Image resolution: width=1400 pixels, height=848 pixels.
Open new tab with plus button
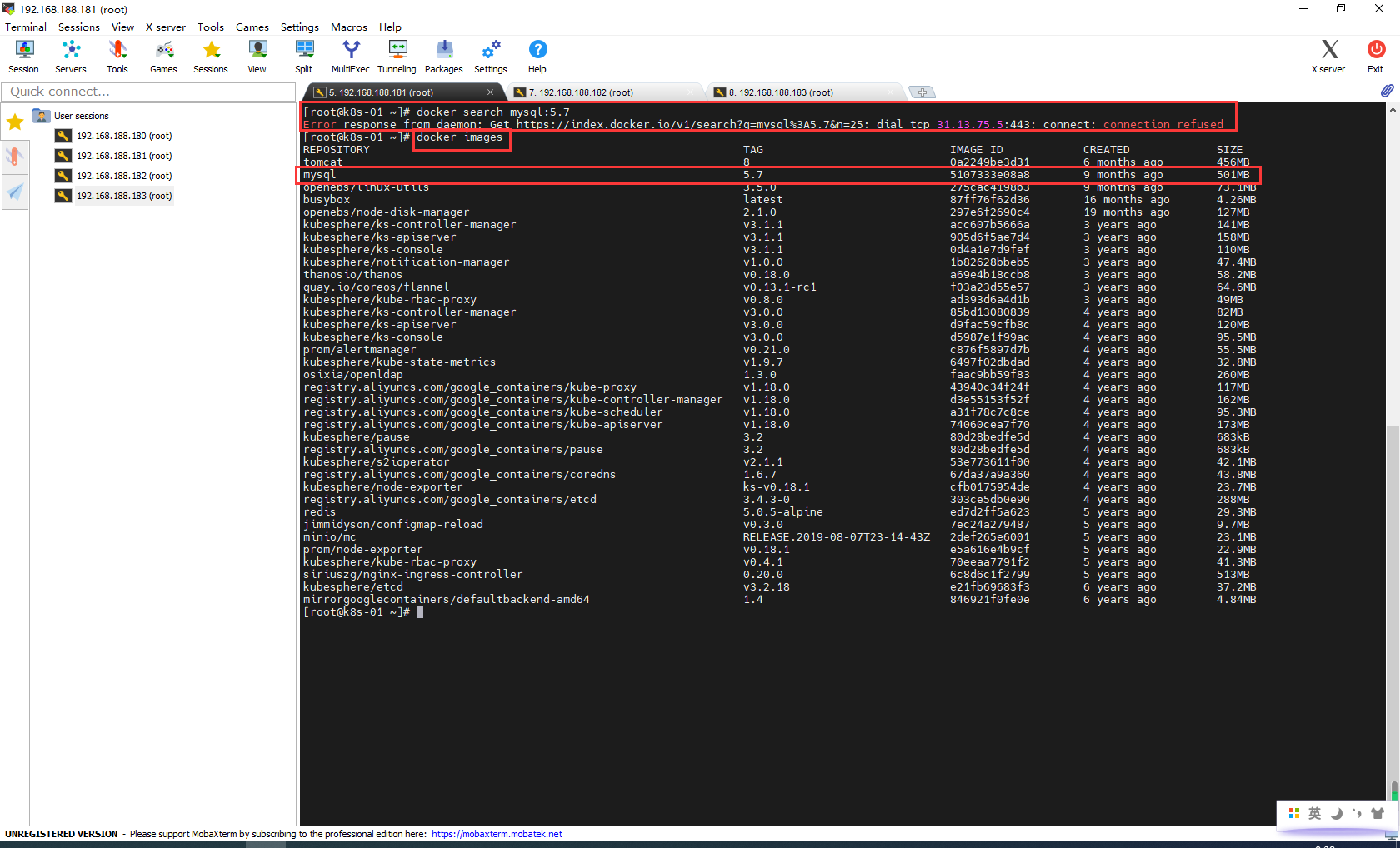pos(922,92)
